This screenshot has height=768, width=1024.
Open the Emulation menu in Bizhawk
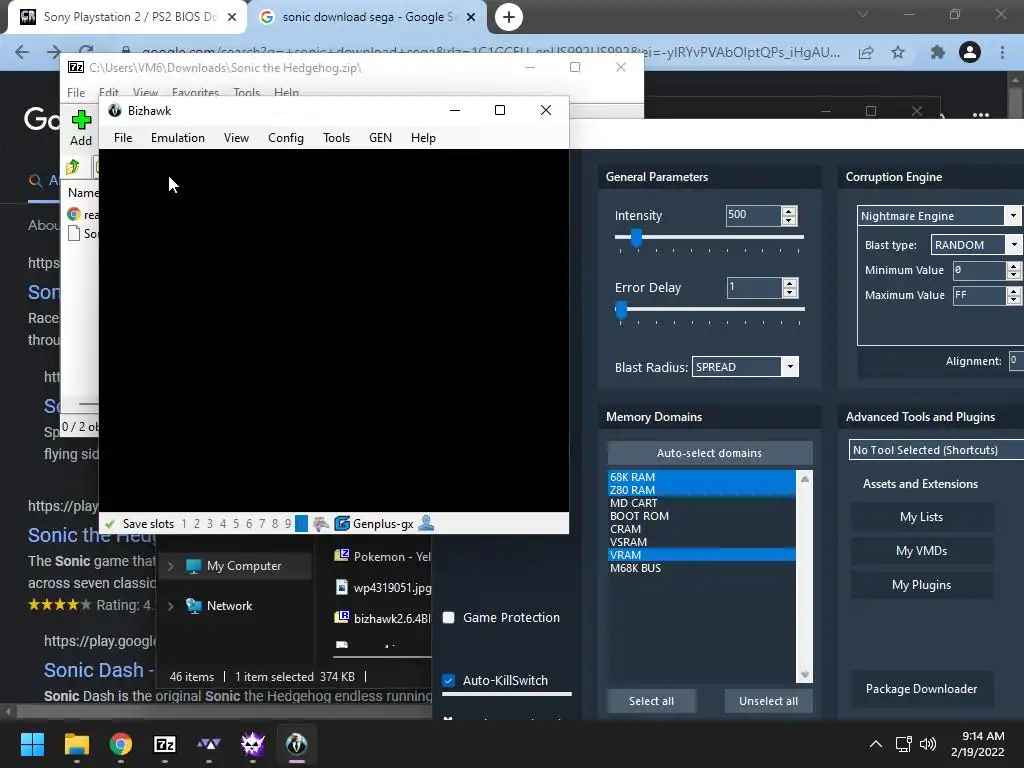(x=178, y=138)
